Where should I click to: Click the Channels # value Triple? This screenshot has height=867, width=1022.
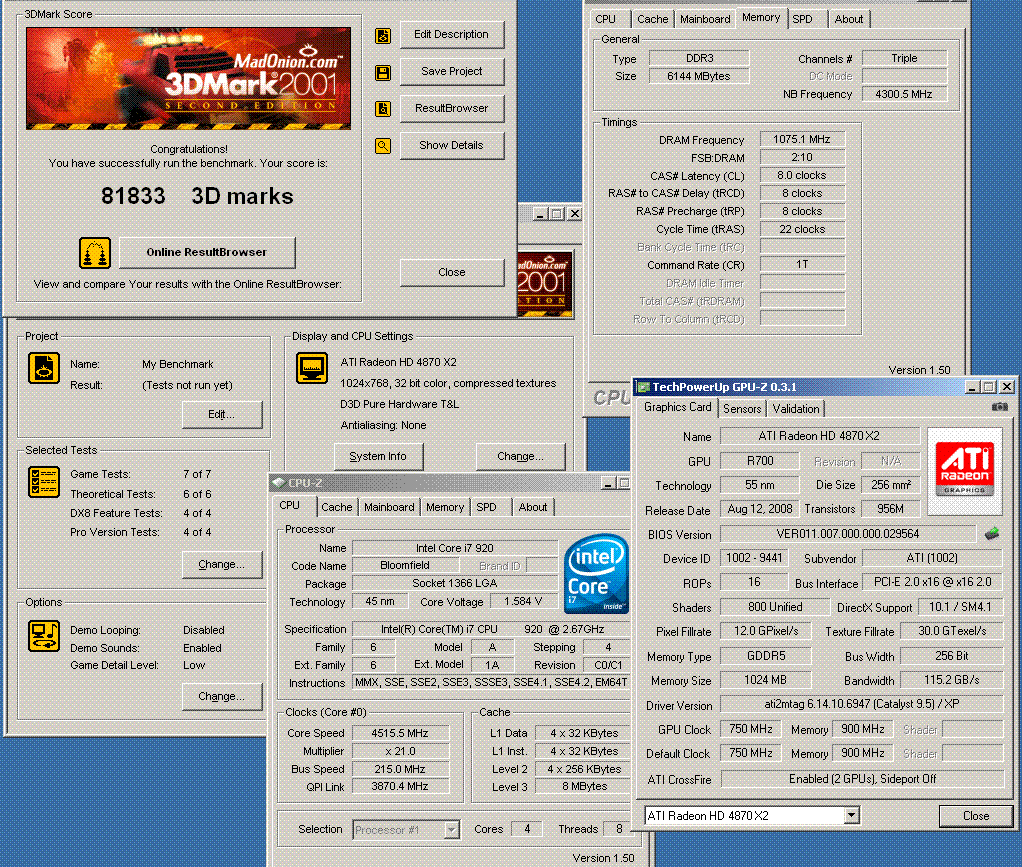tap(904, 58)
